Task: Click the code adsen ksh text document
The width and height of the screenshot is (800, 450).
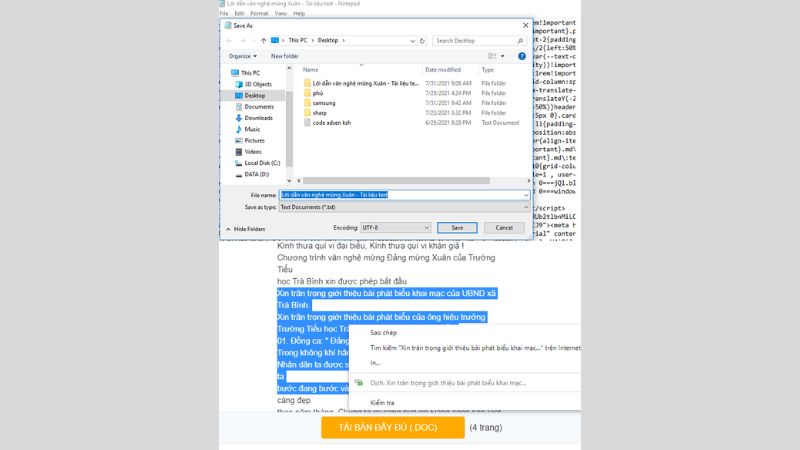Action: pyautogui.click(x=332, y=123)
